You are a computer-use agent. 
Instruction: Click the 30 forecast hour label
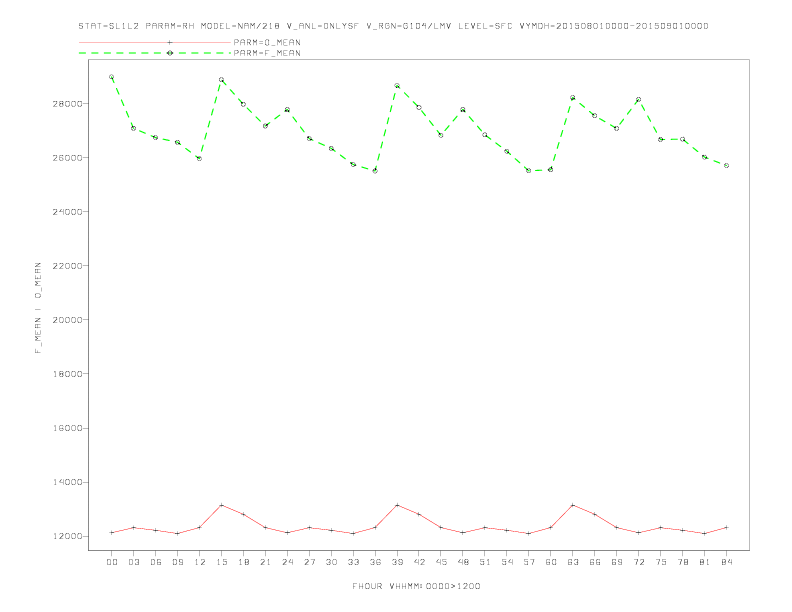click(331, 562)
